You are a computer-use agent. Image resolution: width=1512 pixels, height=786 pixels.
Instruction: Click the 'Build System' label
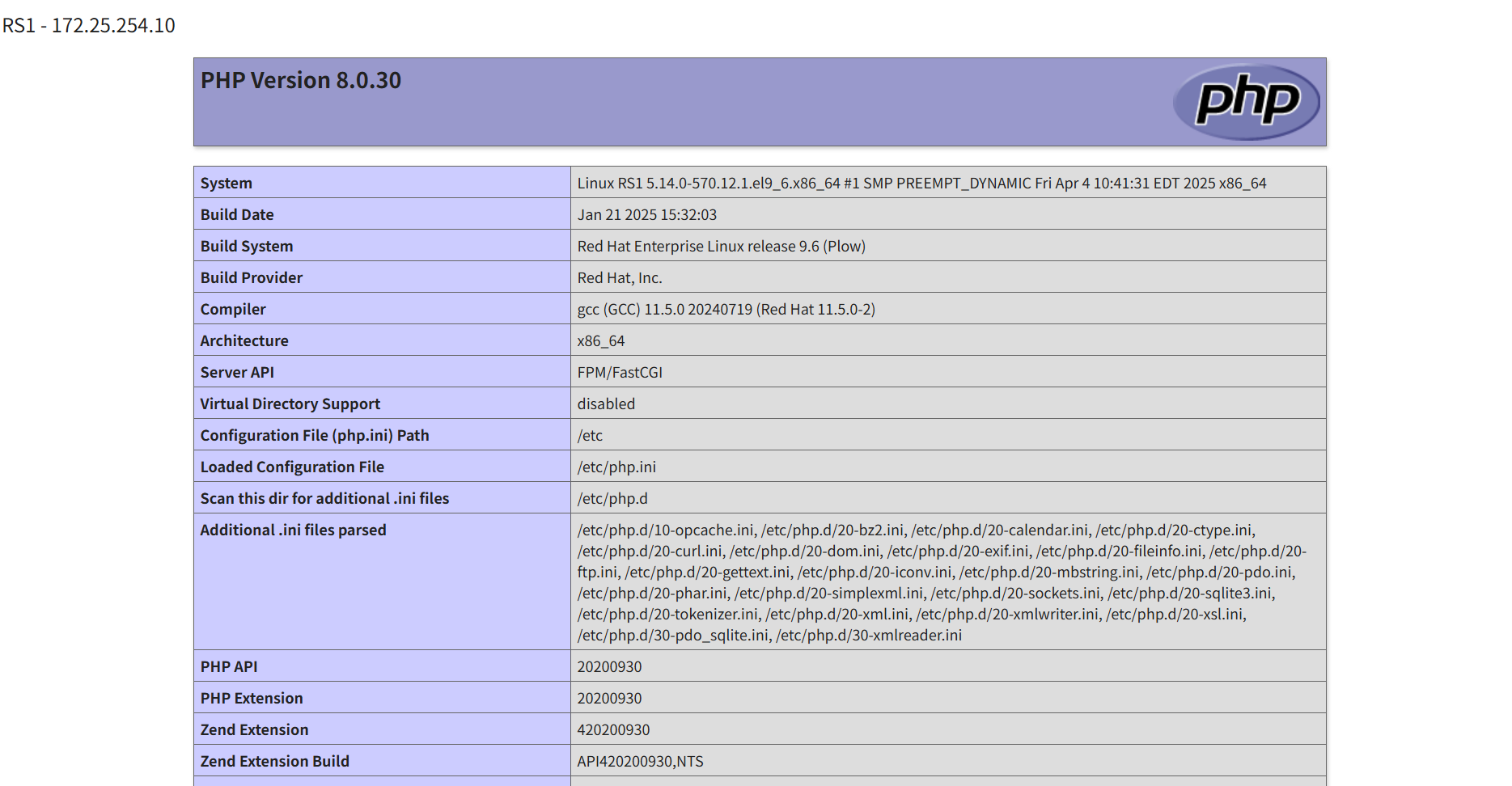point(247,247)
